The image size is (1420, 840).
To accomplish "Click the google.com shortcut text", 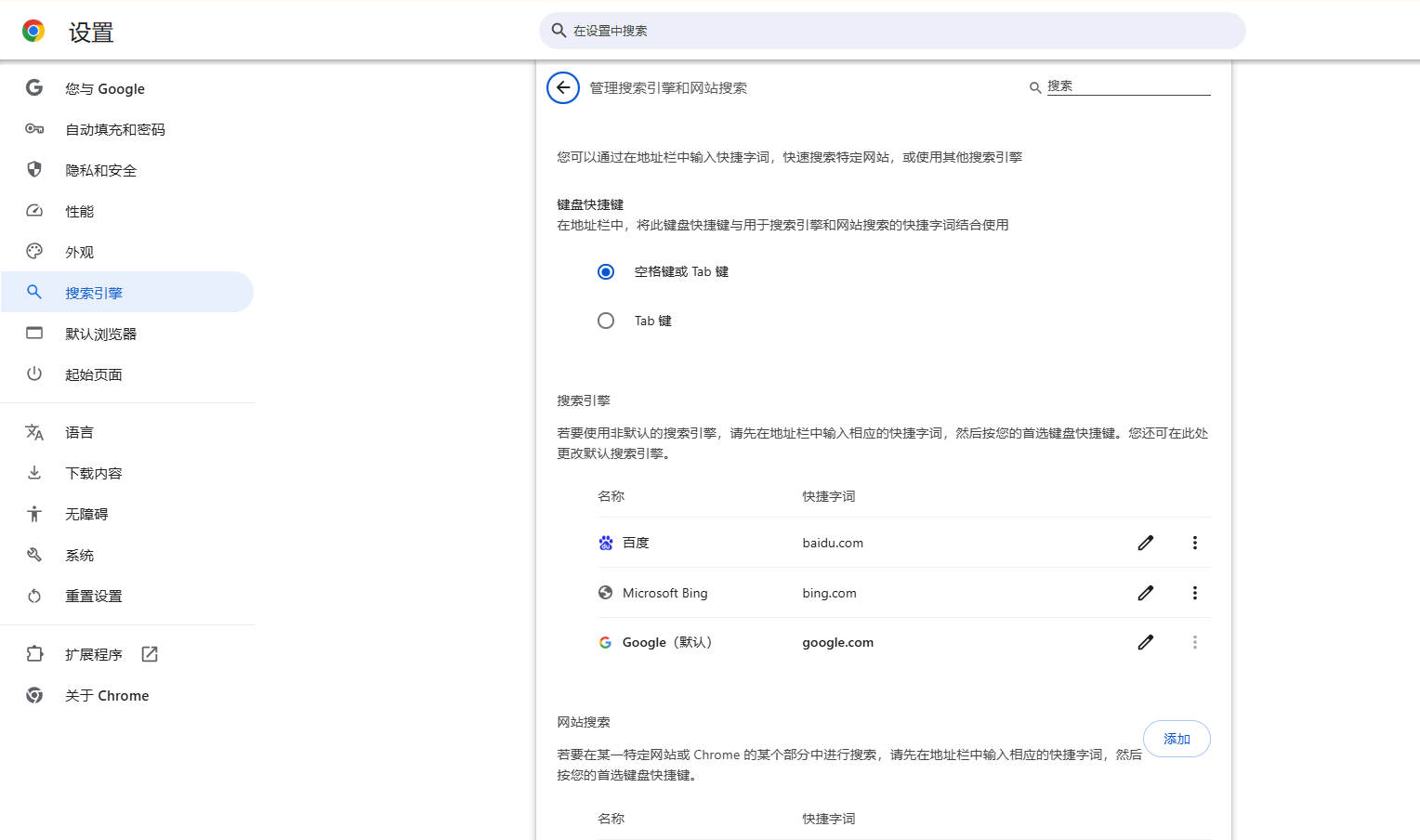I will 837,642.
